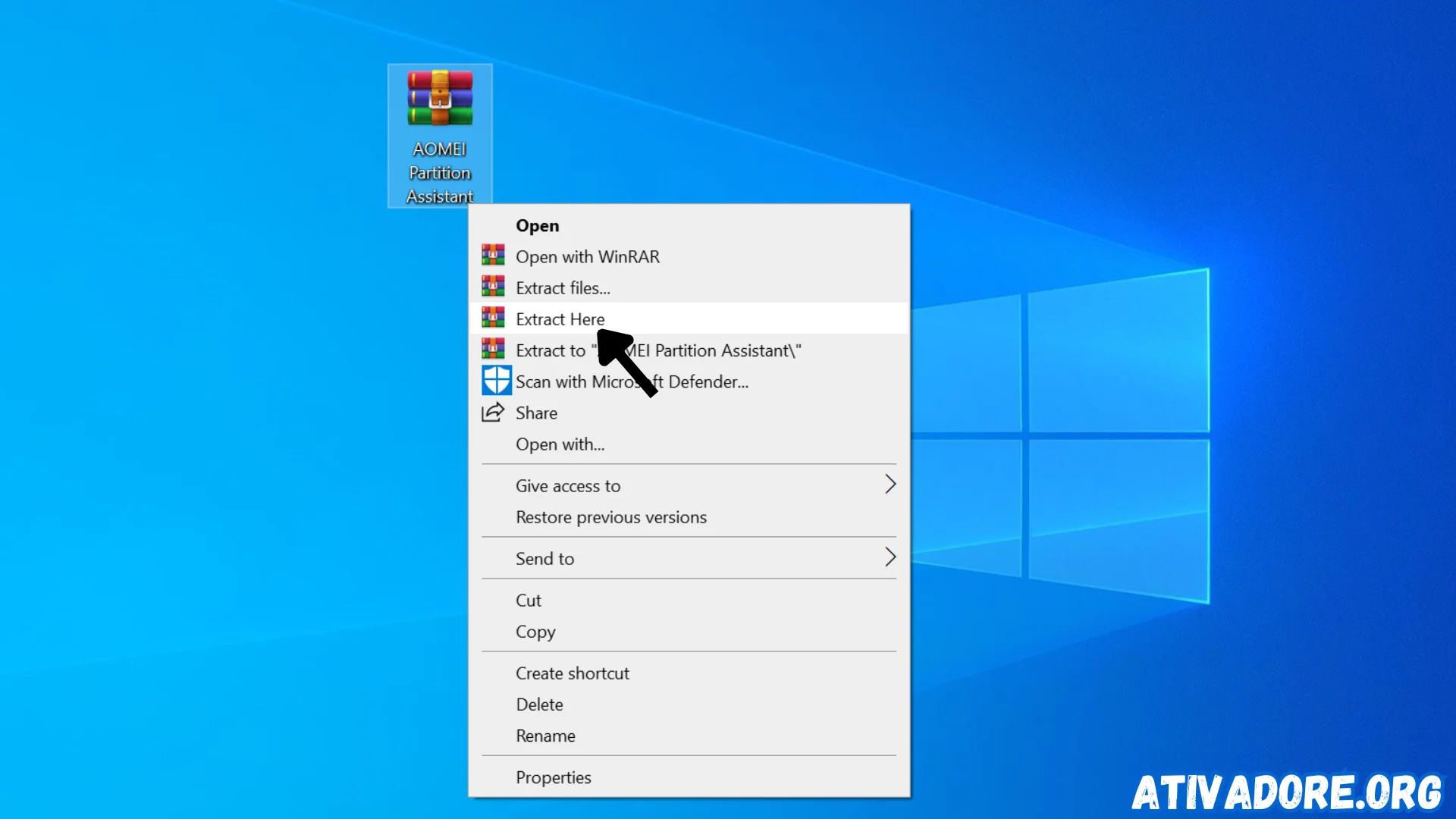The height and width of the screenshot is (819, 1456).
Task: Select Extract Here from context menu
Action: (x=560, y=319)
